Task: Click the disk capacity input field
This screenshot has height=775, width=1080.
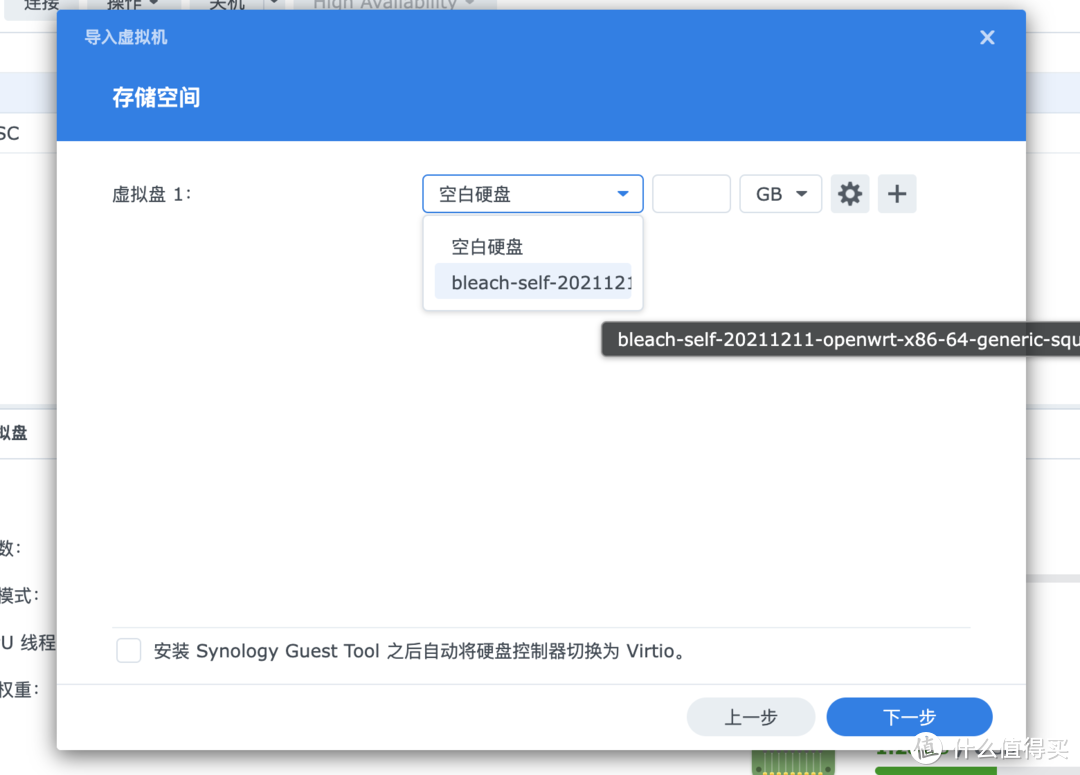Action: coord(691,193)
